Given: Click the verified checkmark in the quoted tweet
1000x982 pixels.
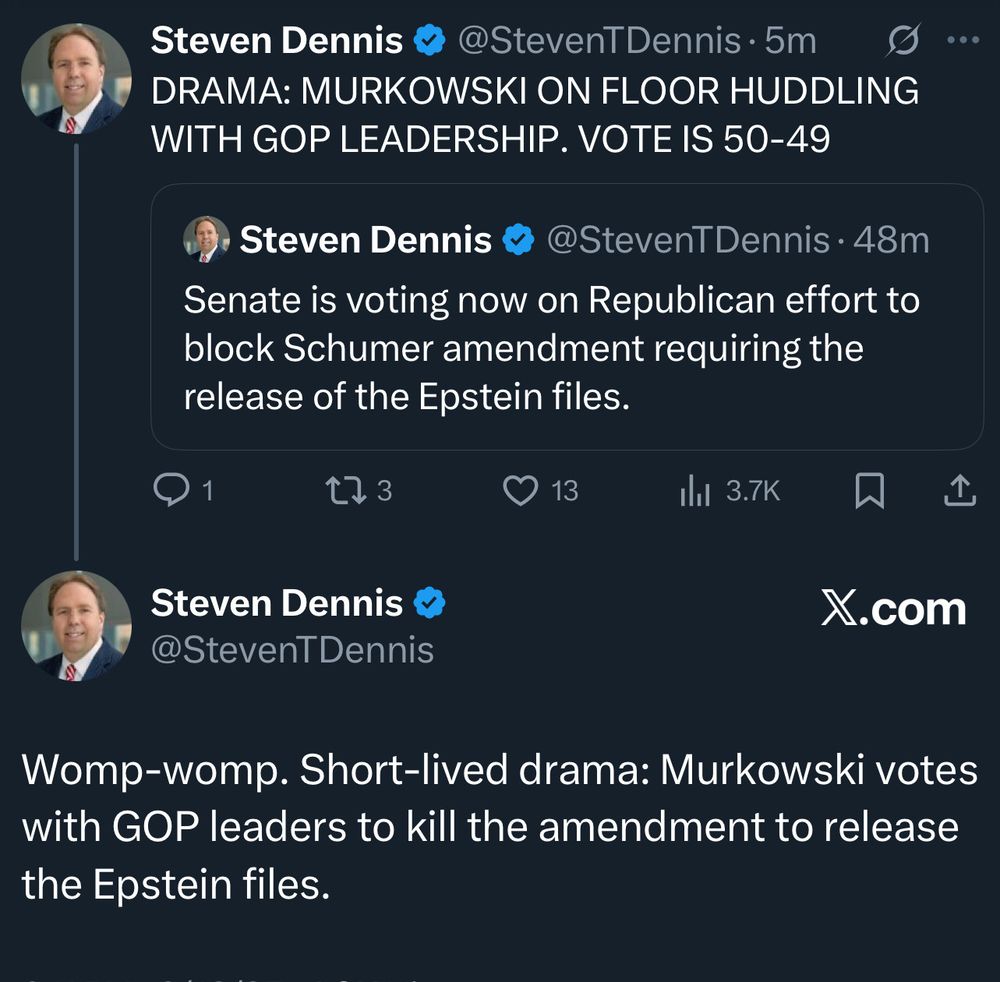Looking at the screenshot, I should tap(517, 239).
